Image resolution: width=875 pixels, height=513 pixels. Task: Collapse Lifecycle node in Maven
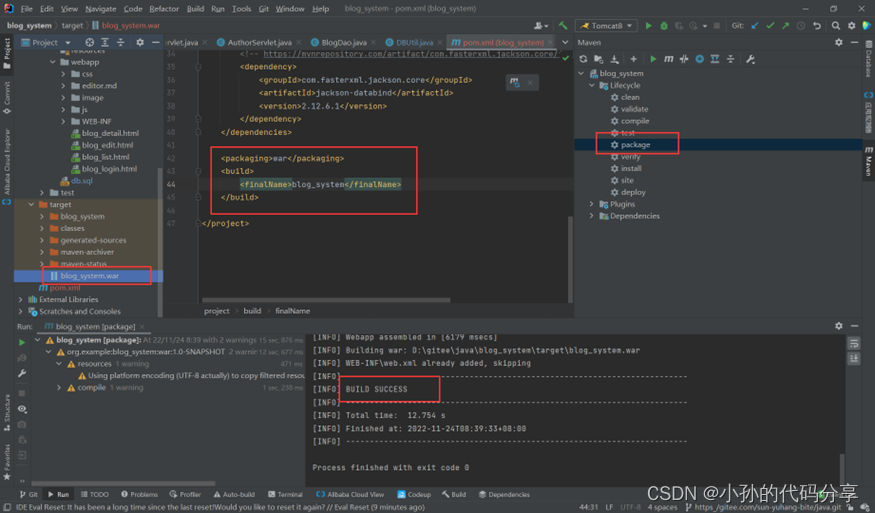(x=592, y=85)
